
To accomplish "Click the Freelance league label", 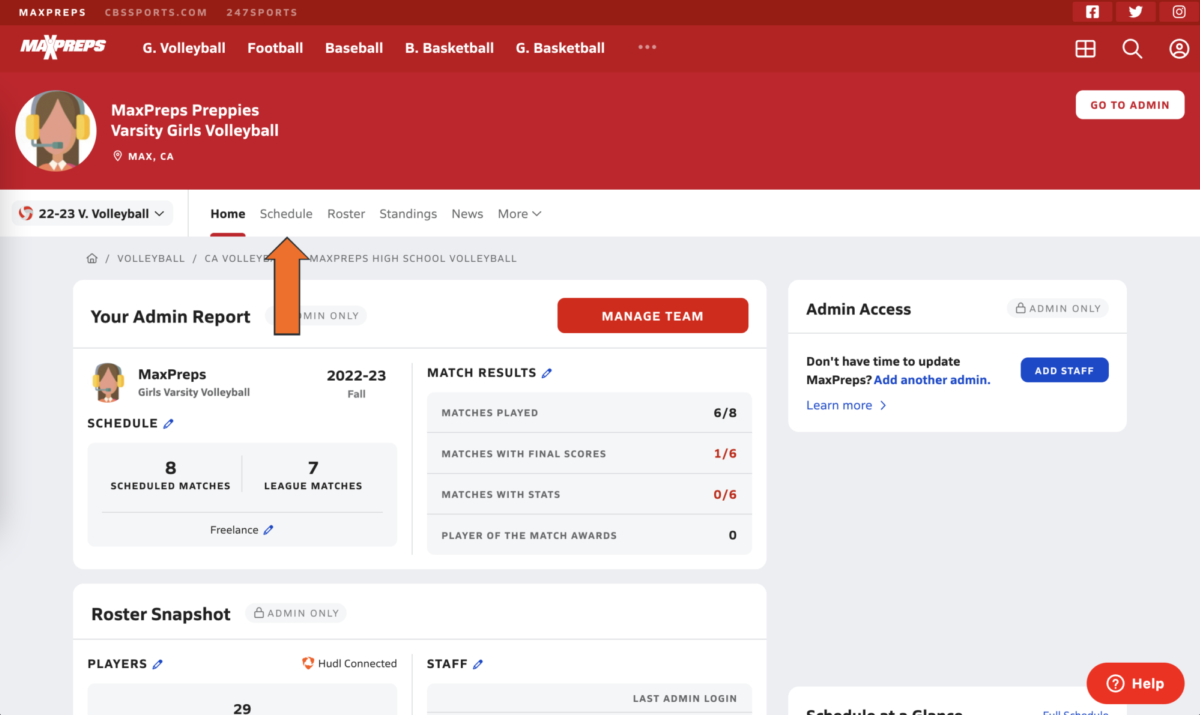I will pyautogui.click(x=234, y=530).
